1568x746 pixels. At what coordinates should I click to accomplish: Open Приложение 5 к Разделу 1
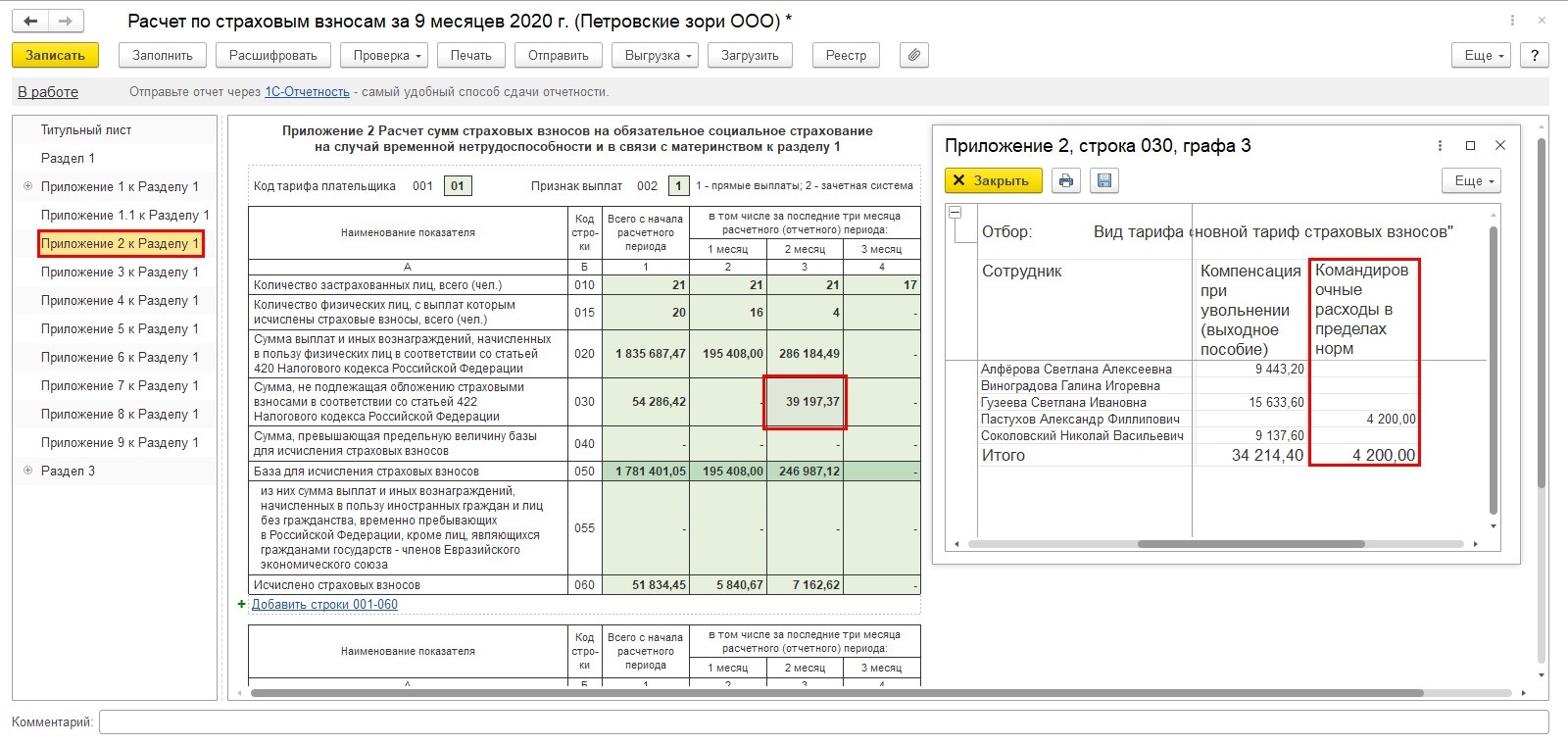point(120,328)
